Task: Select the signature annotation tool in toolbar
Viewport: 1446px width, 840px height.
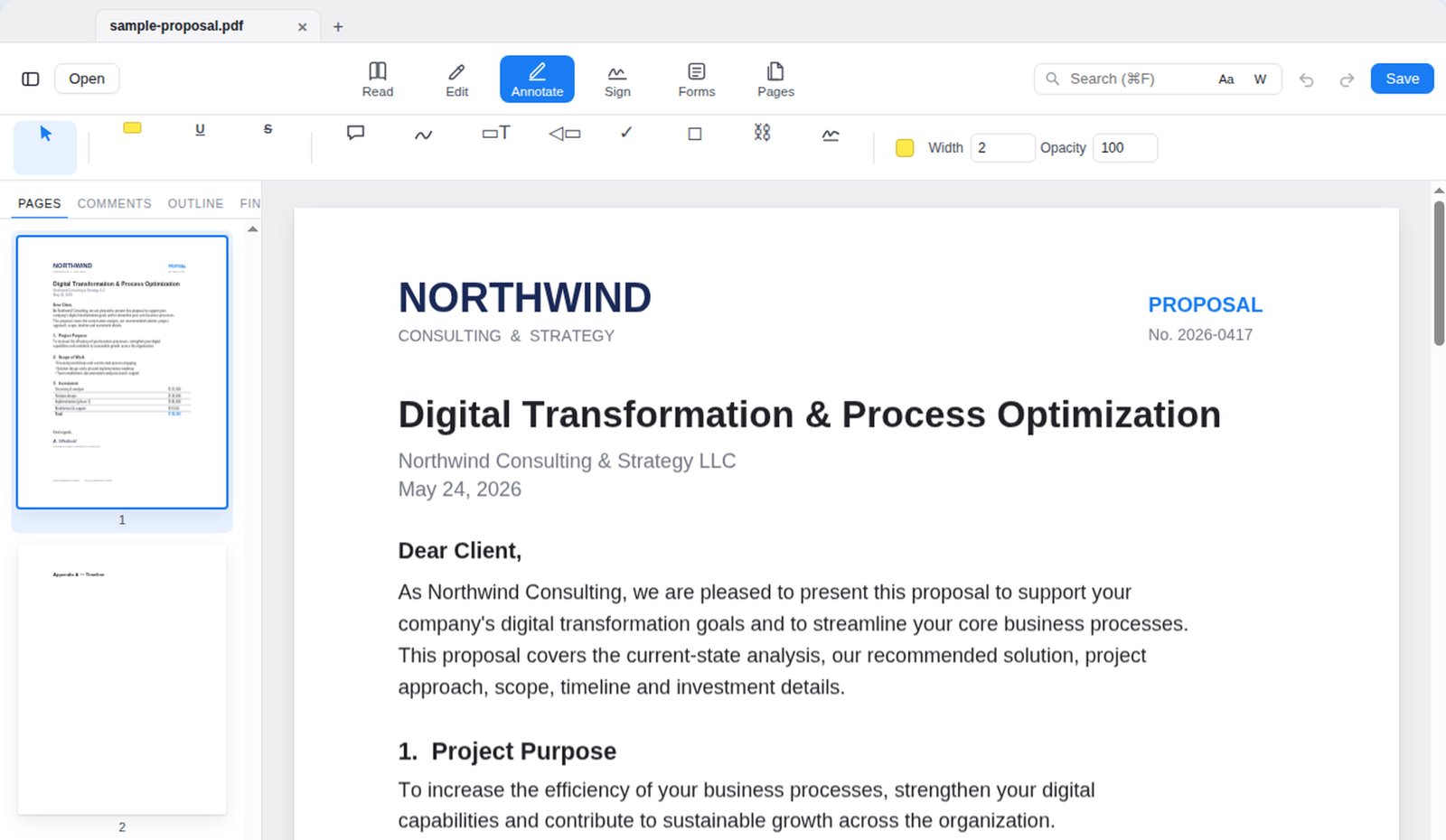Action: point(831,135)
